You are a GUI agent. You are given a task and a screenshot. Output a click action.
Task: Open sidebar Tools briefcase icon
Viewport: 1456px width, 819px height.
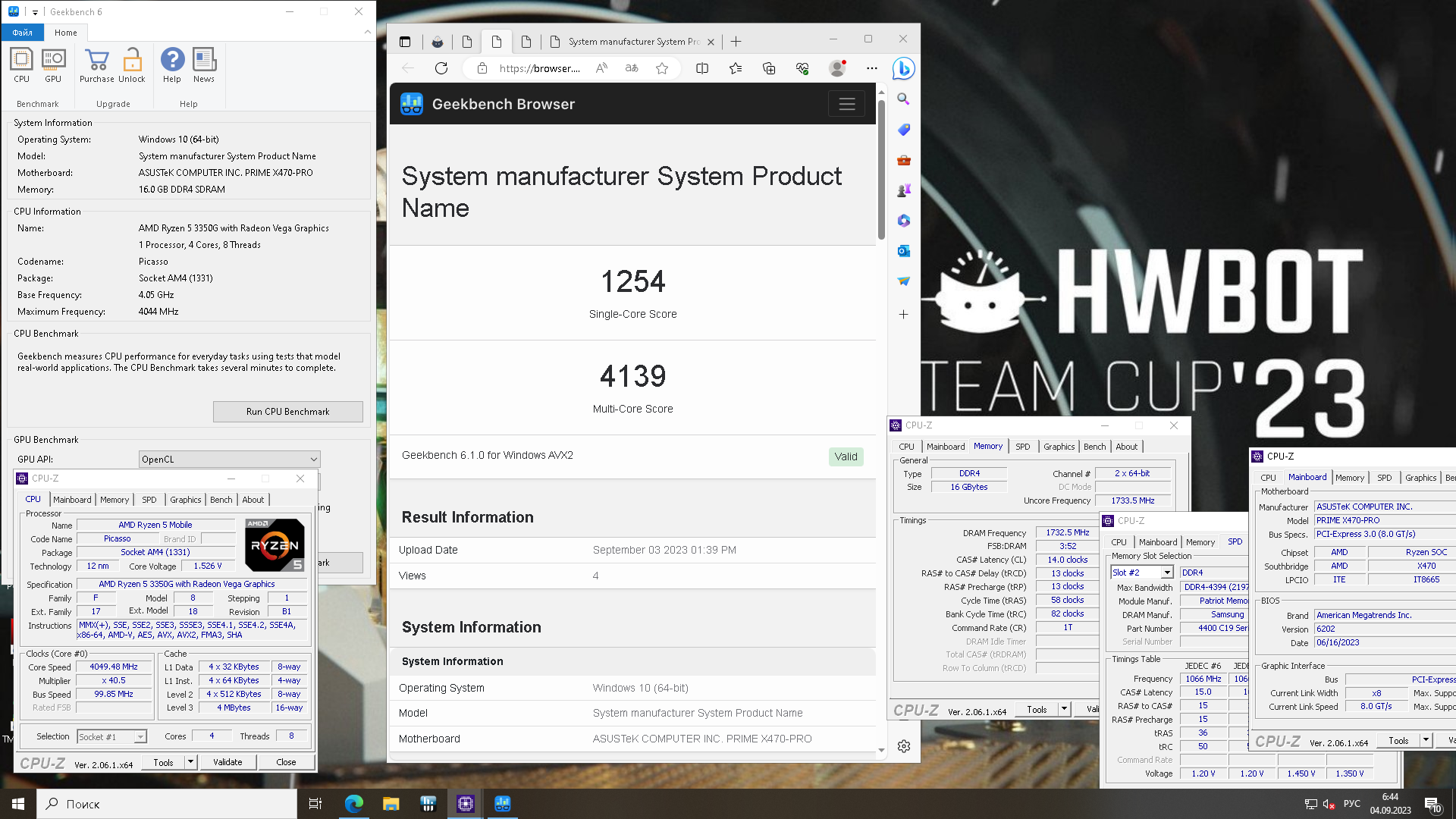point(903,160)
